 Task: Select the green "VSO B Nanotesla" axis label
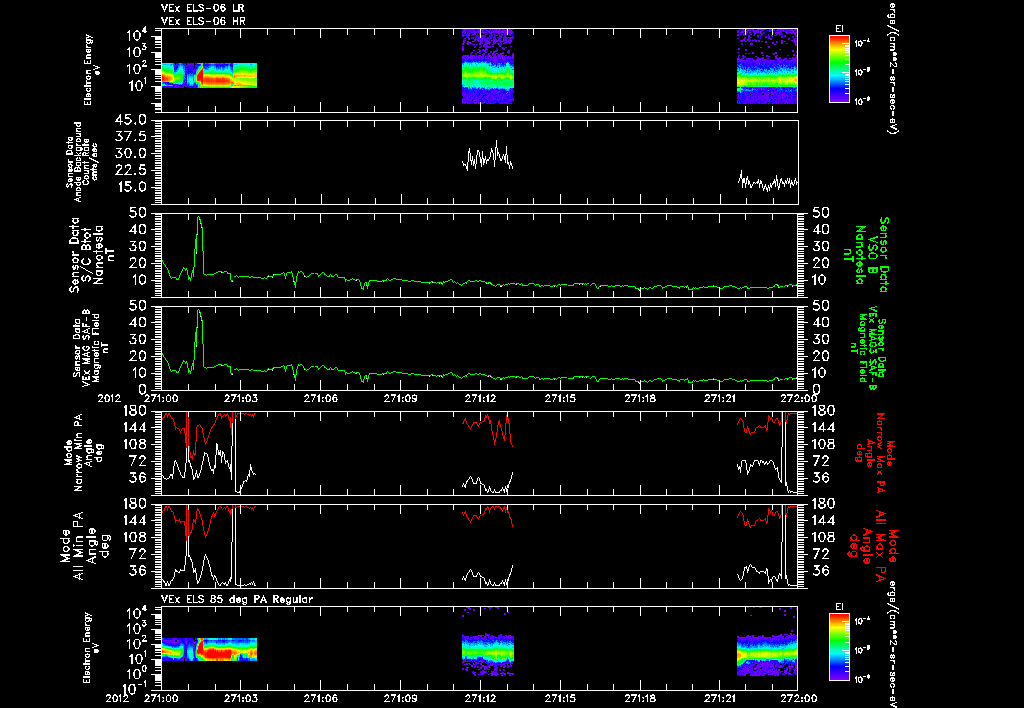[869, 255]
